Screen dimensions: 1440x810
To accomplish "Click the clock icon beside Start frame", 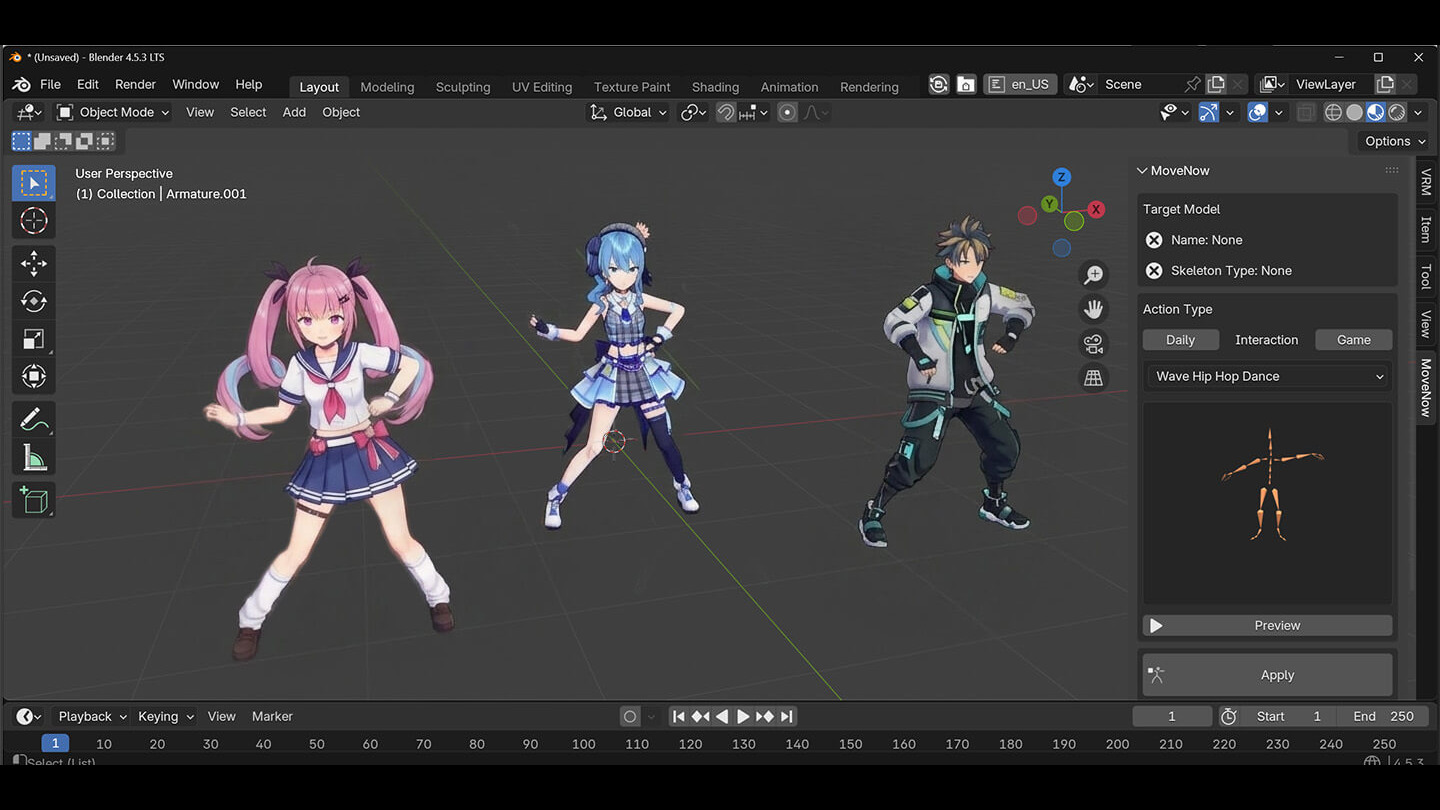I will (1229, 716).
